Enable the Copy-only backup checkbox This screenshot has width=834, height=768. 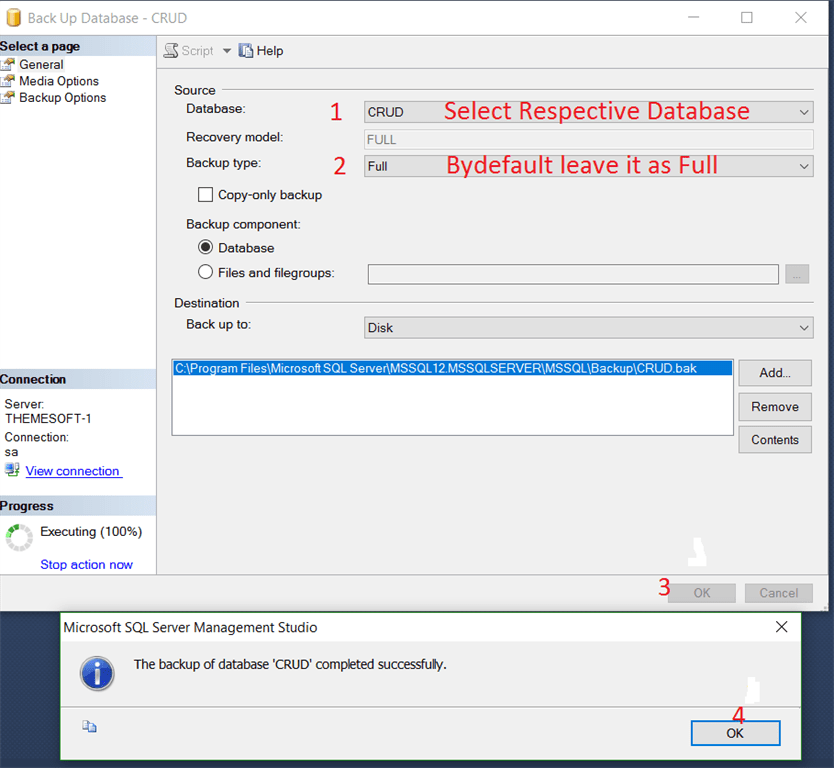(205, 195)
